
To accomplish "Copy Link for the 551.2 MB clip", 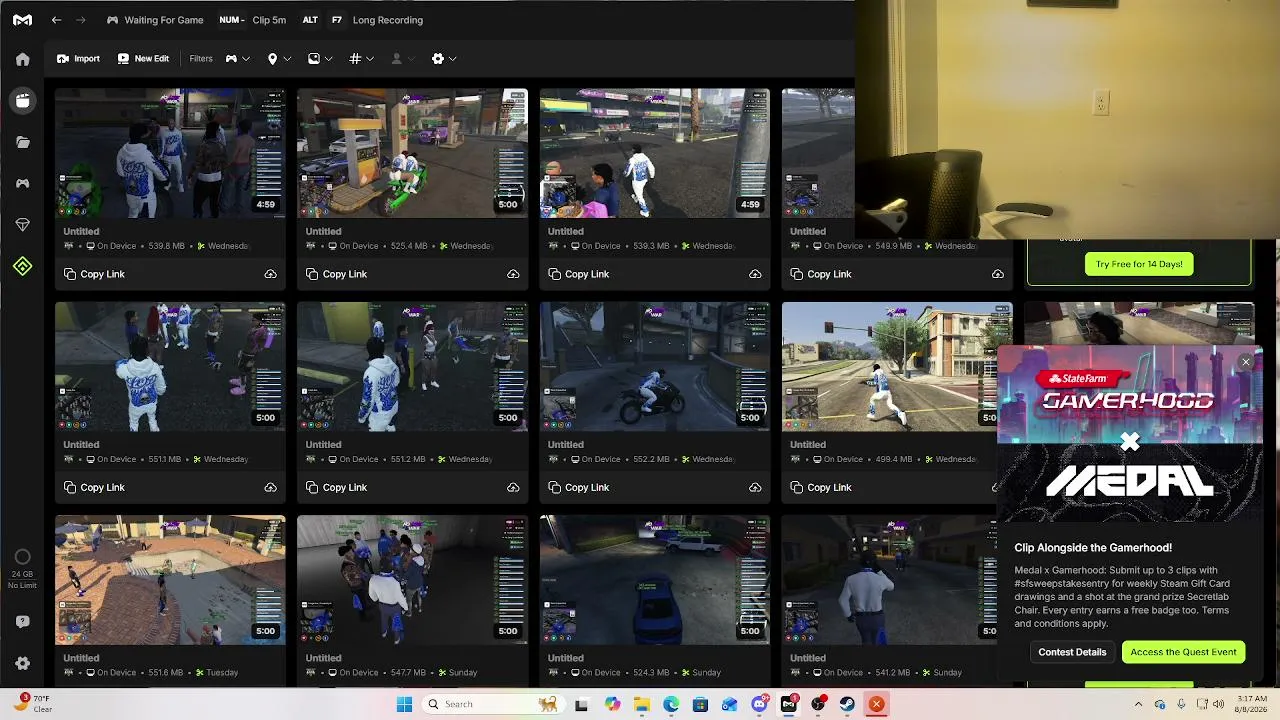I will coord(336,487).
